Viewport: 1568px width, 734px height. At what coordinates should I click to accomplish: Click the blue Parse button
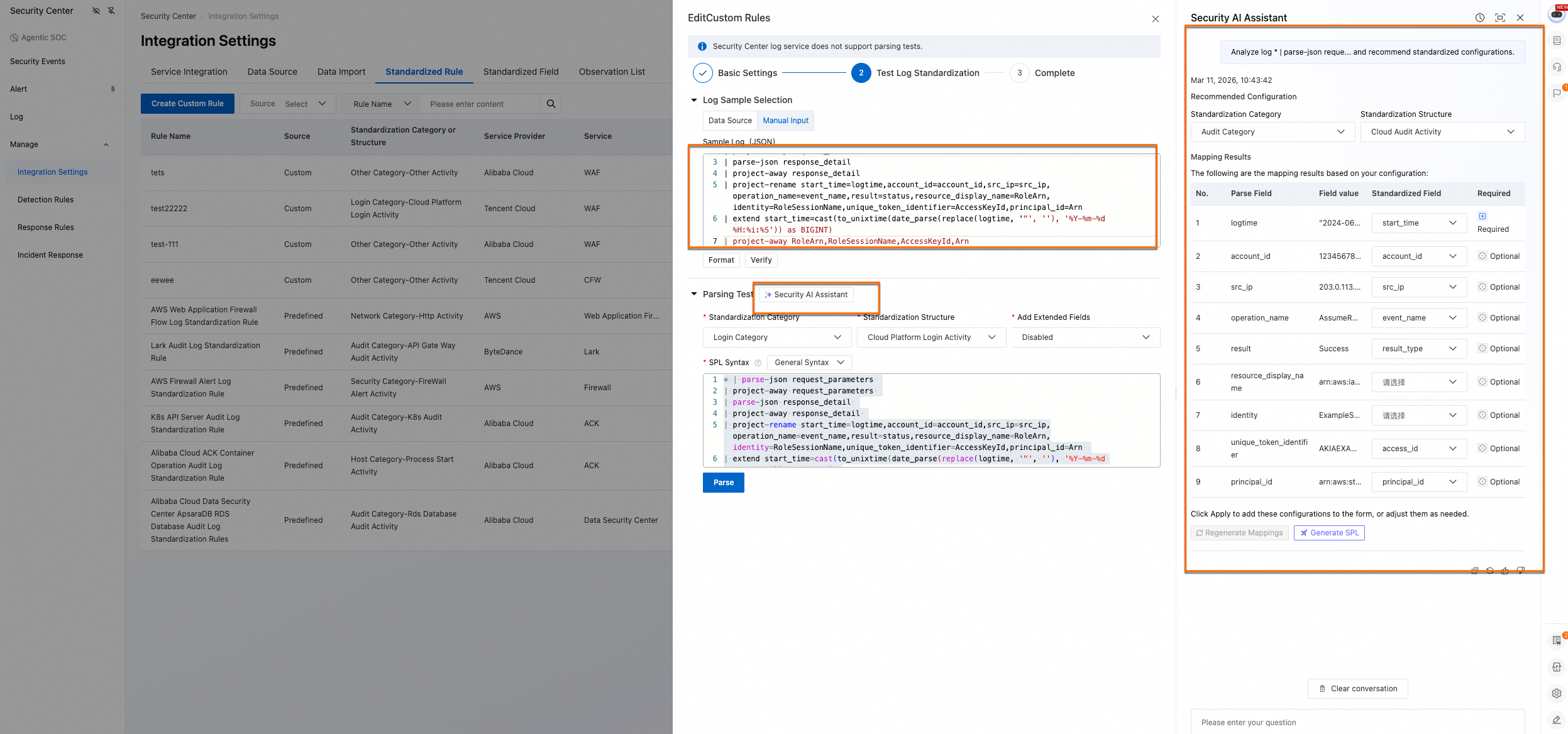tap(723, 483)
